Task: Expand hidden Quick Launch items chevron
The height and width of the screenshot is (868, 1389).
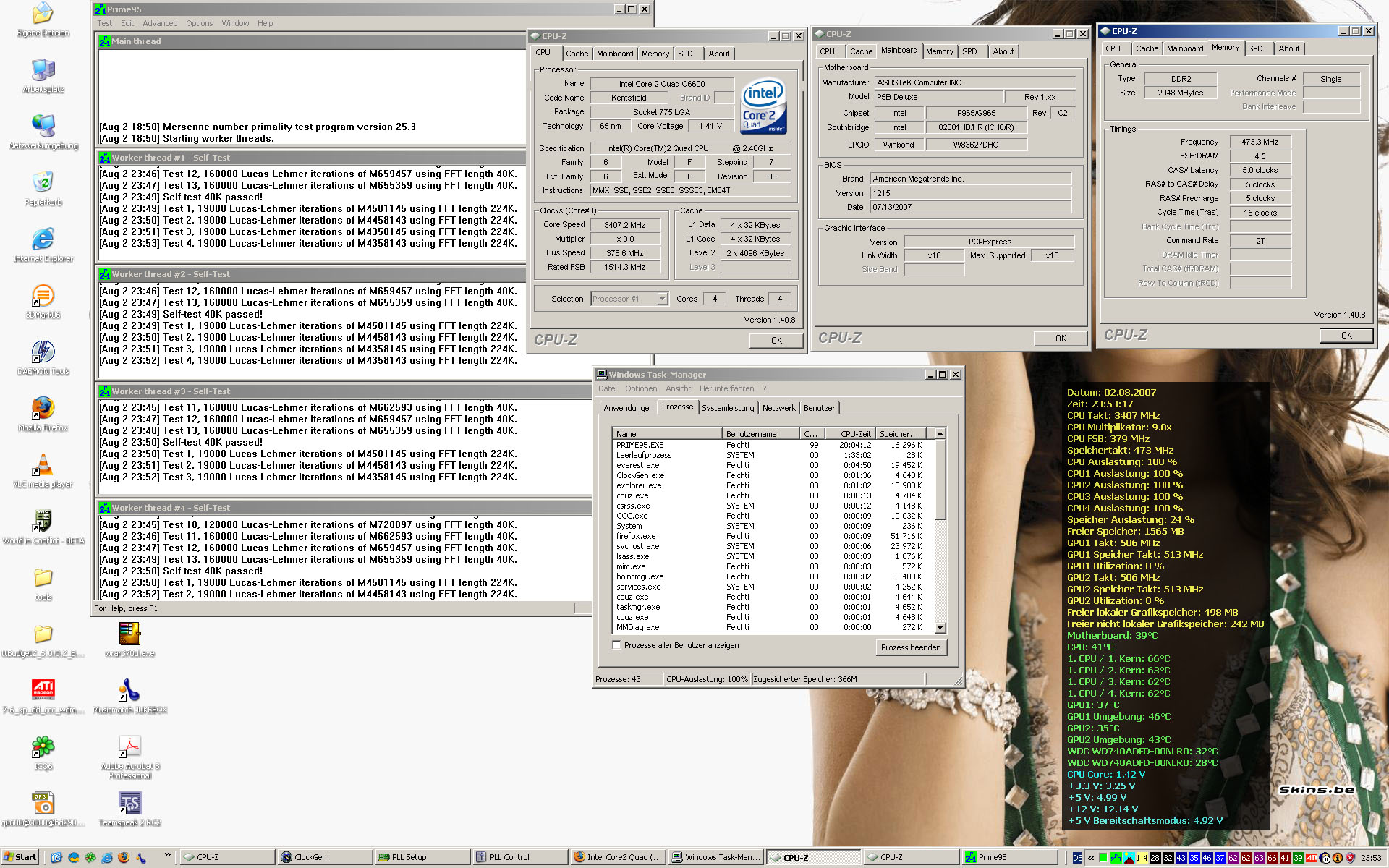Action: pyautogui.click(x=168, y=855)
